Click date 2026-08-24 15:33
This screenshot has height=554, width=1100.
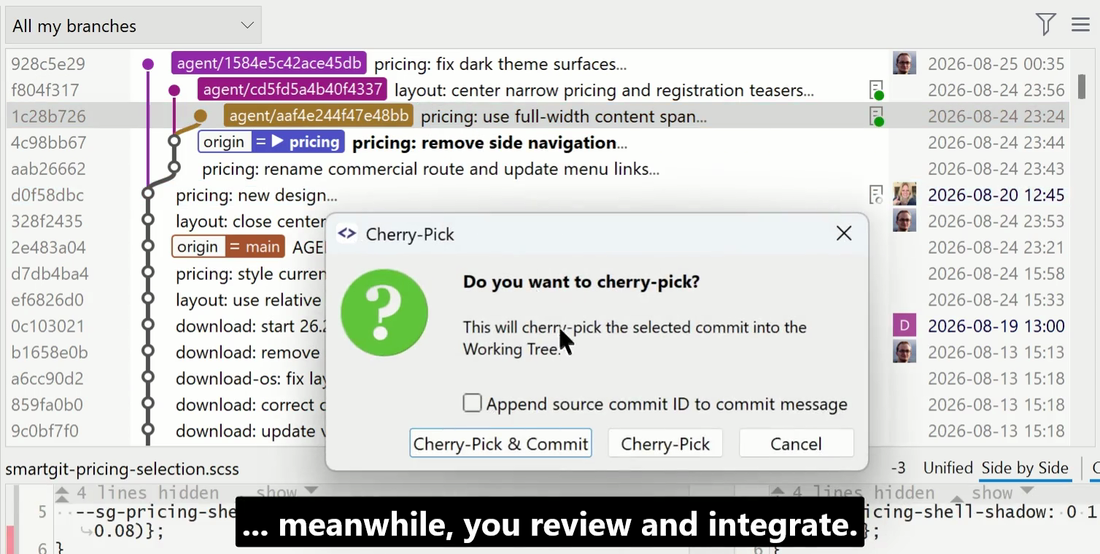[996, 299]
